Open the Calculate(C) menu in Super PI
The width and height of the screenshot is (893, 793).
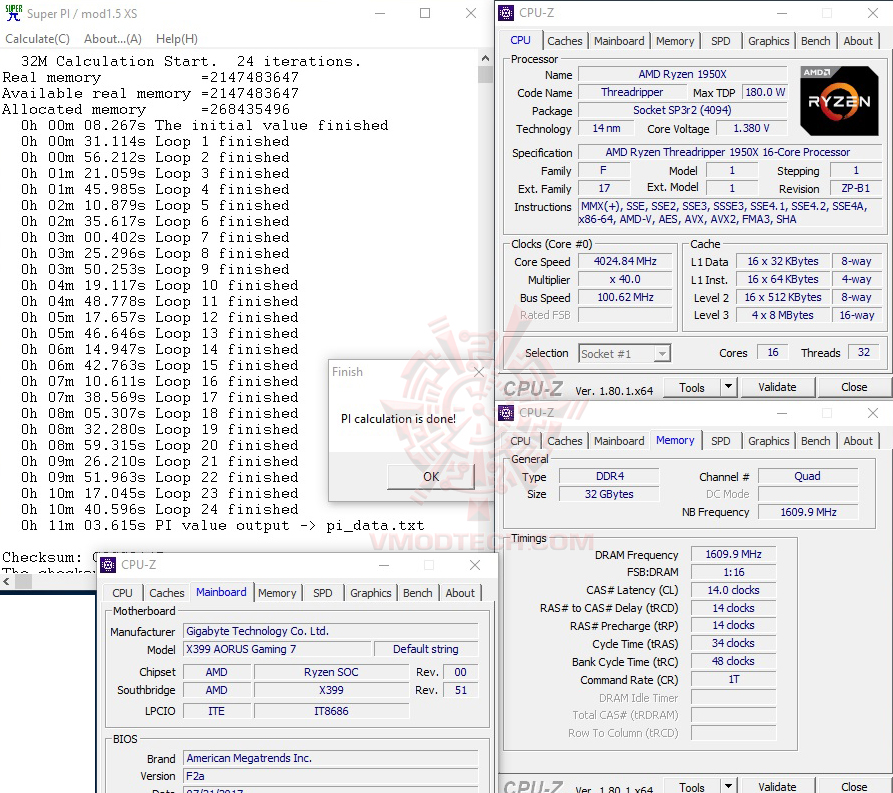coord(38,39)
